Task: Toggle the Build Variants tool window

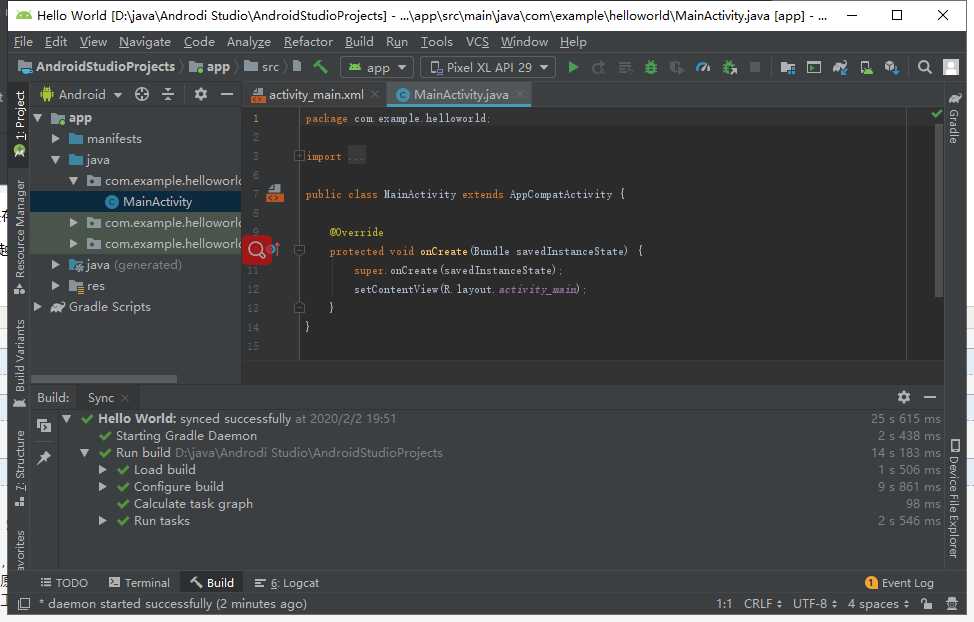Action: [x=19, y=364]
